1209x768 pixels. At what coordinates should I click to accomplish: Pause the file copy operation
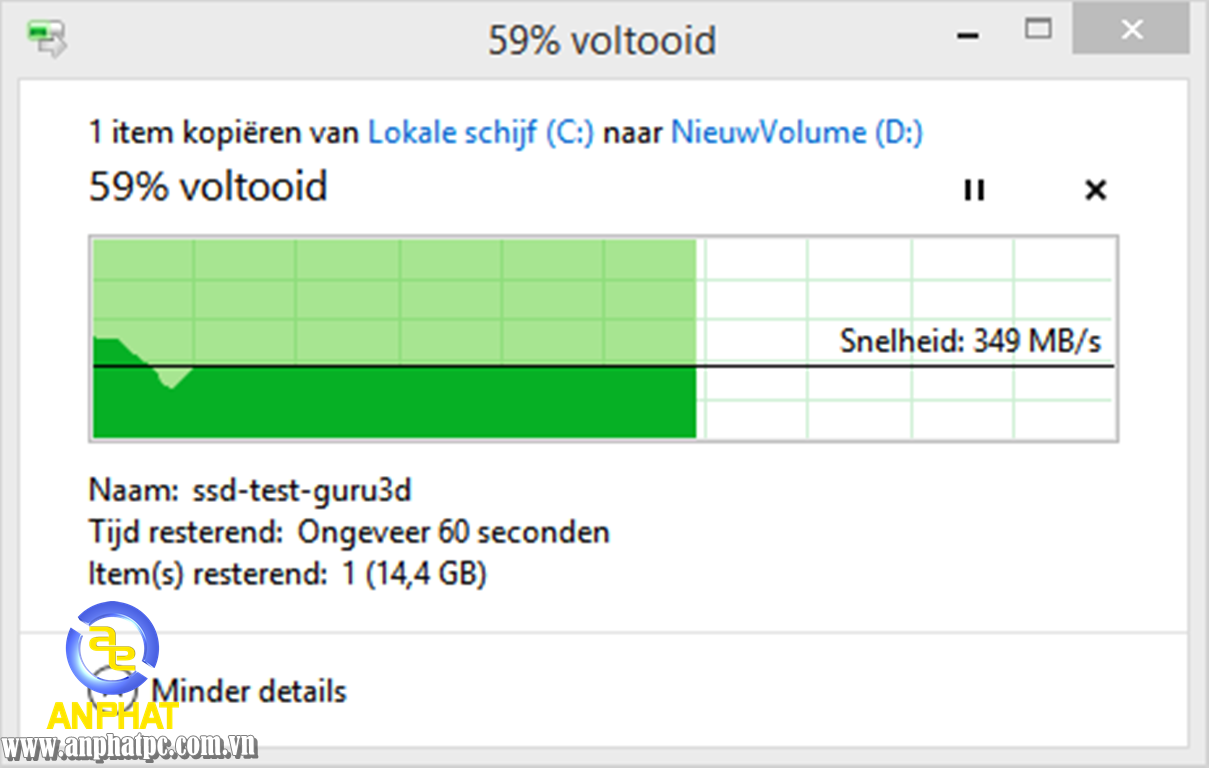point(974,190)
